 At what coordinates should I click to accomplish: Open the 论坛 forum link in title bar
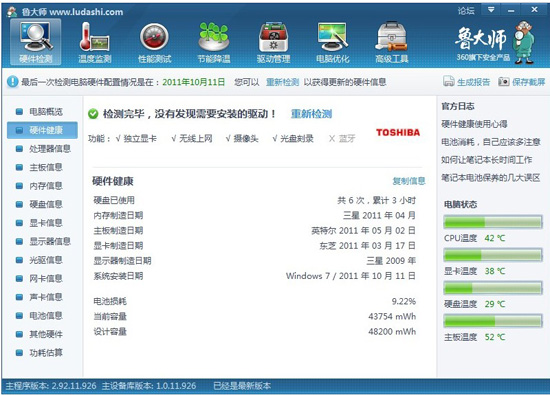[x=466, y=11]
